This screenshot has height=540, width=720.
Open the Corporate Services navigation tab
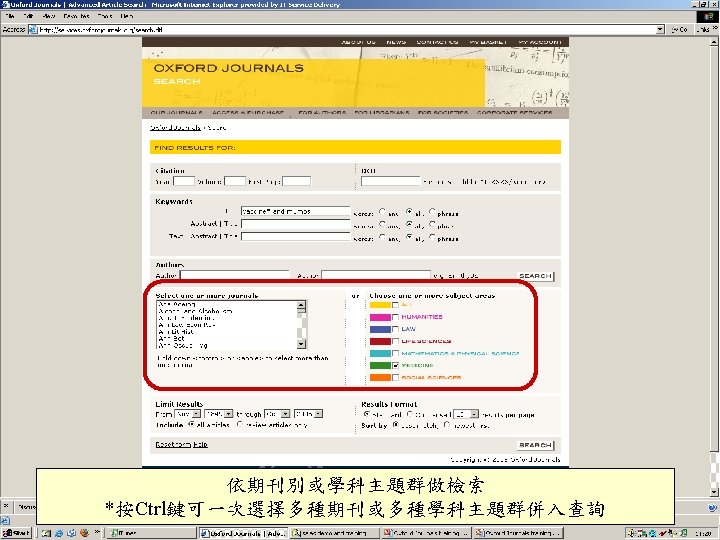pyautogui.click(x=515, y=112)
